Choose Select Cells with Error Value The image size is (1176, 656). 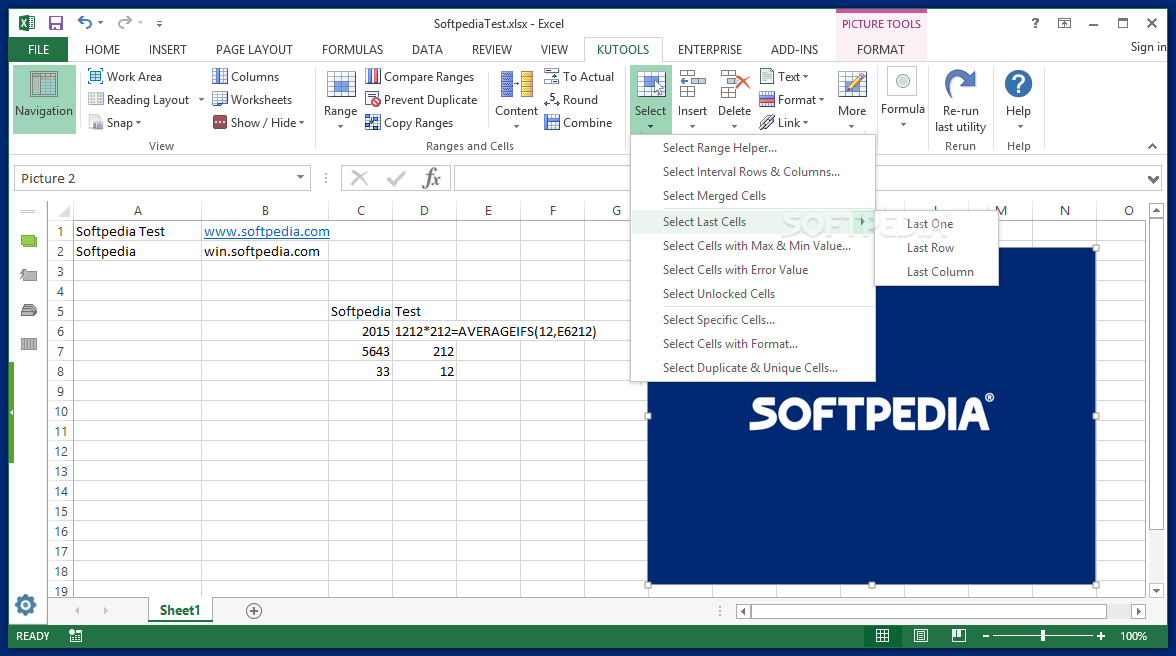pyautogui.click(x=753, y=270)
